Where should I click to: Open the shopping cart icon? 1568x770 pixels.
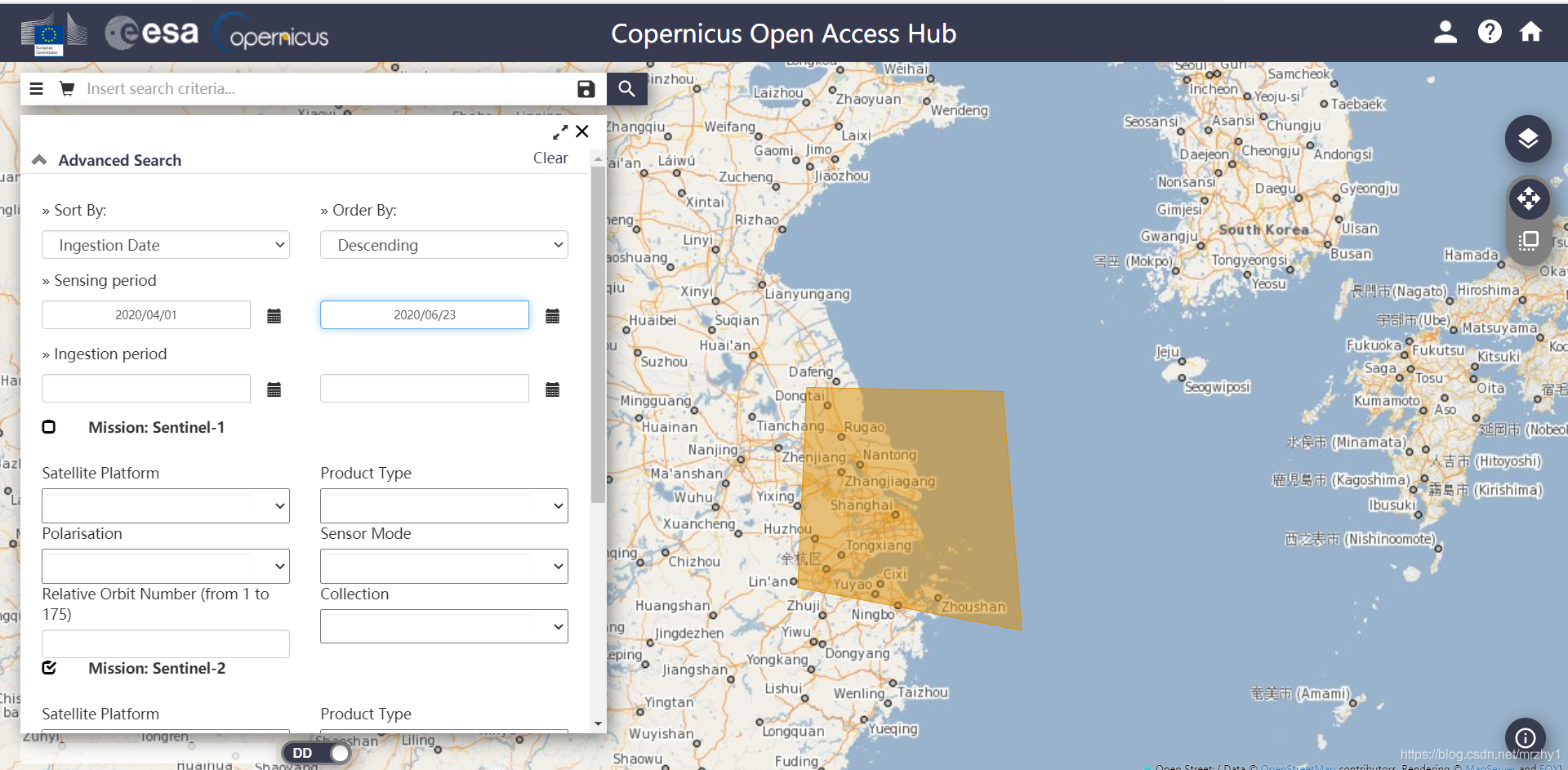coord(67,88)
